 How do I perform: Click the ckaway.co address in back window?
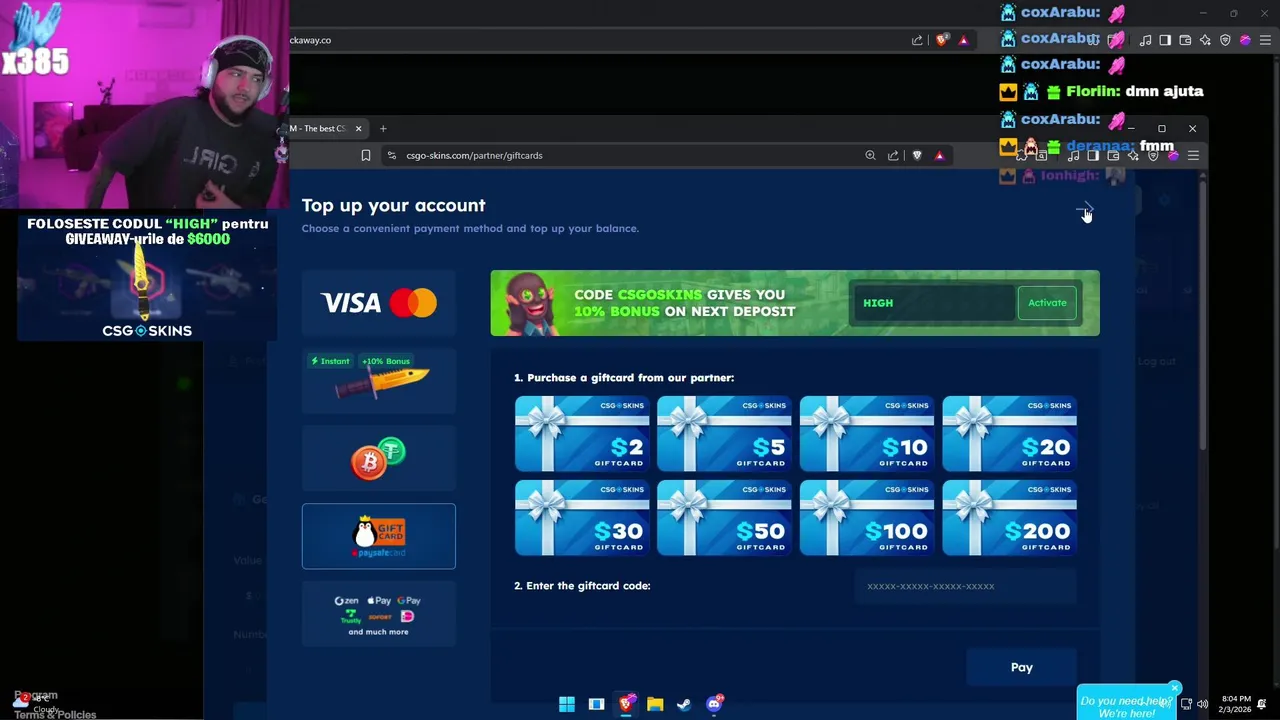tap(310, 40)
